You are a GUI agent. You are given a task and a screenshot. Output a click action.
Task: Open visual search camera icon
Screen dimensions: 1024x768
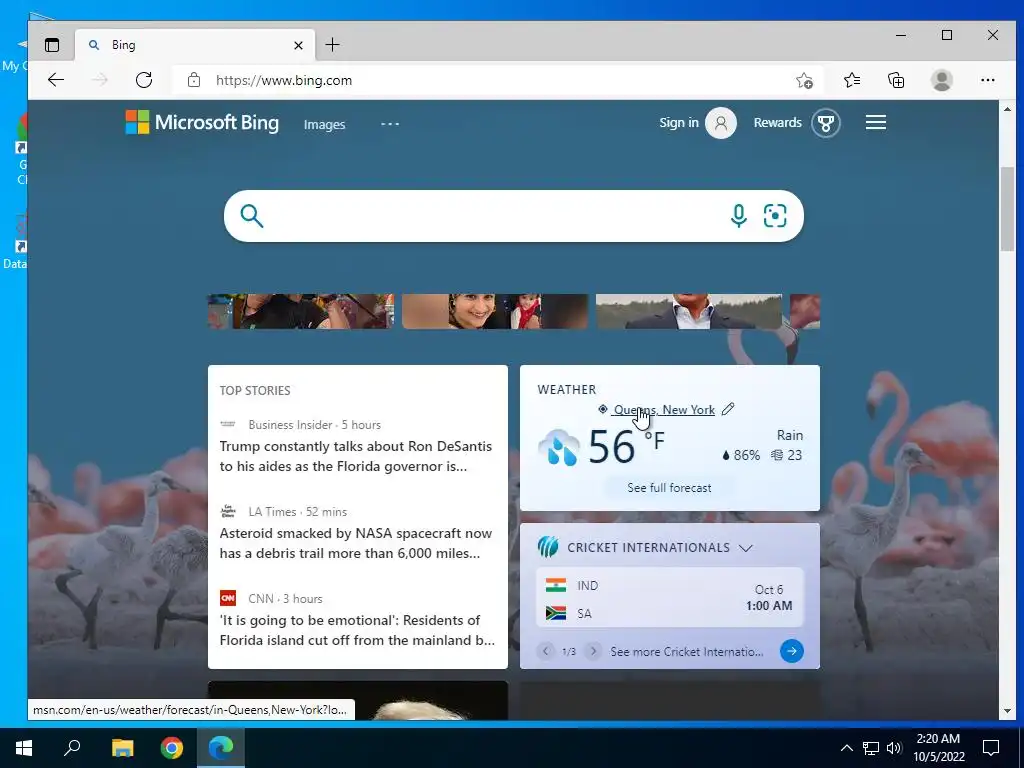click(x=775, y=216)
